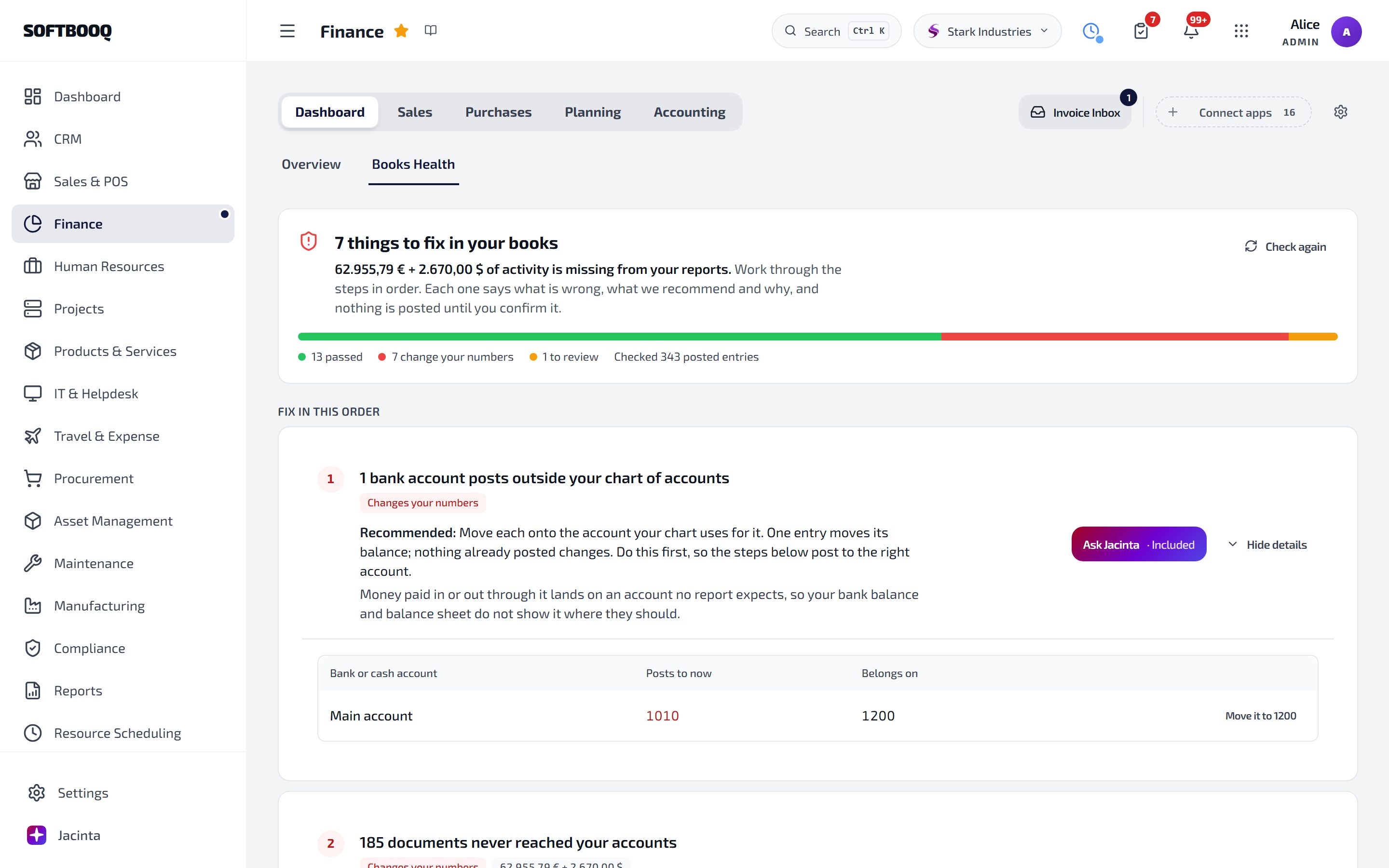This screenshot has width=1389, height=868.
Task: Switch to the Planning tab
Action: (592, 112)
